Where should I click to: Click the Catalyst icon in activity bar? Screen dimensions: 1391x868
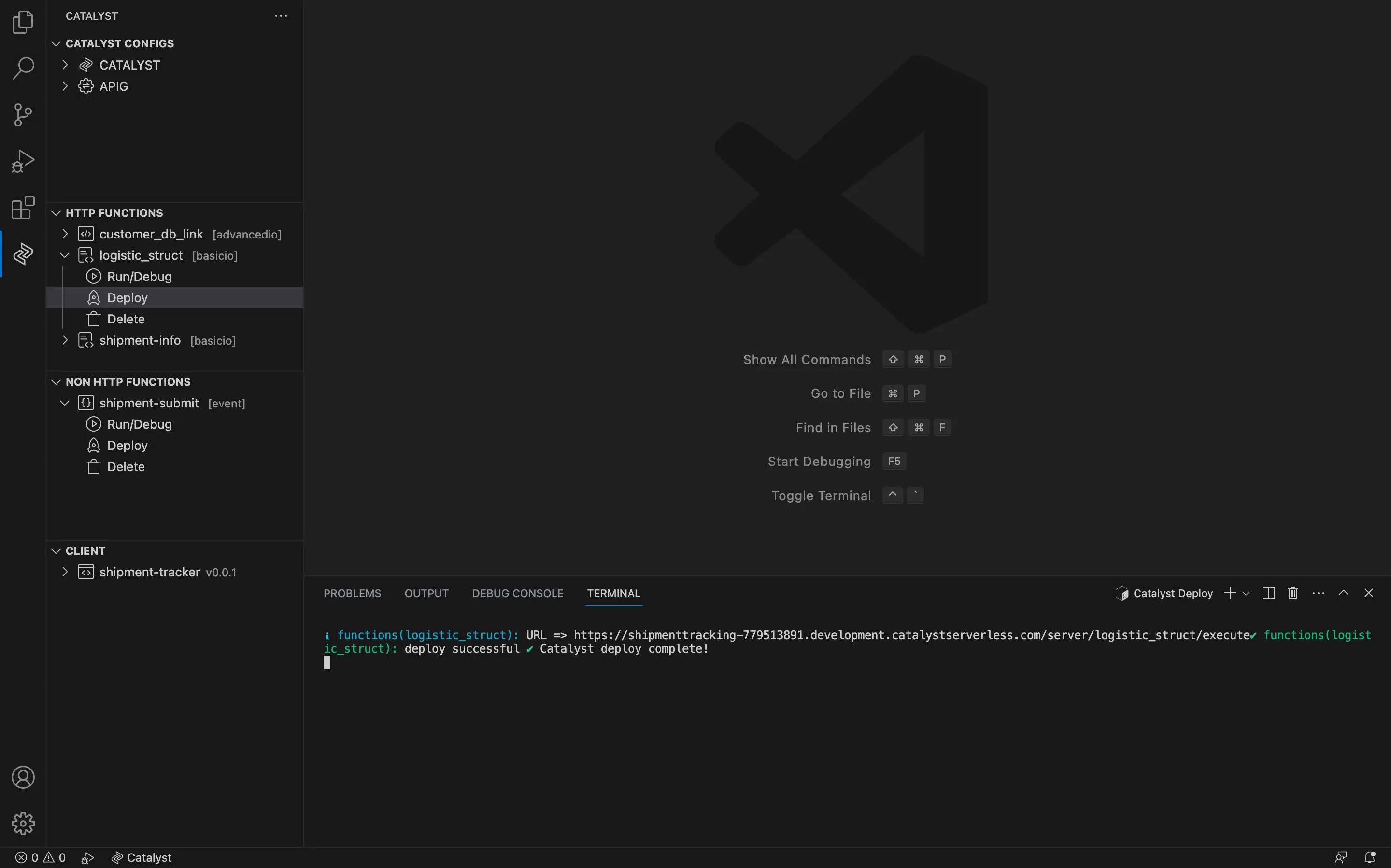point(23,254)
